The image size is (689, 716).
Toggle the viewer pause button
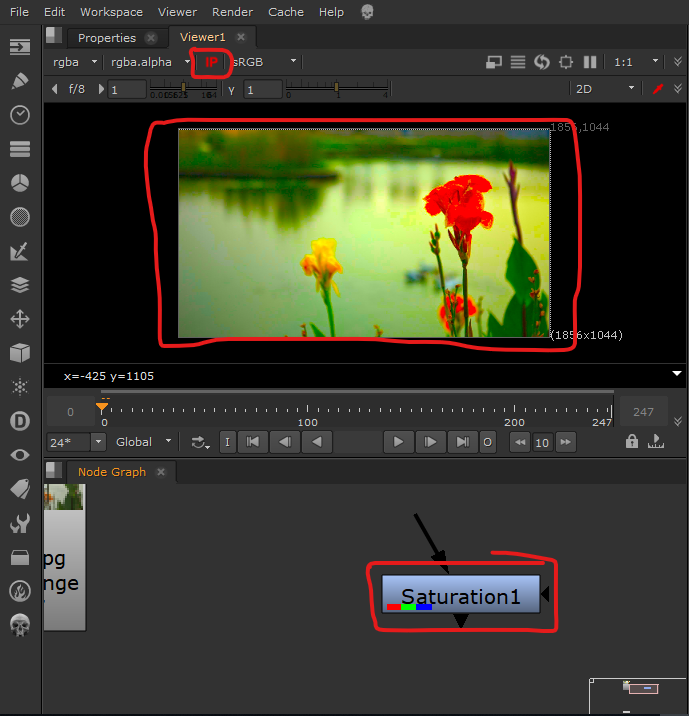coord(590,62)
